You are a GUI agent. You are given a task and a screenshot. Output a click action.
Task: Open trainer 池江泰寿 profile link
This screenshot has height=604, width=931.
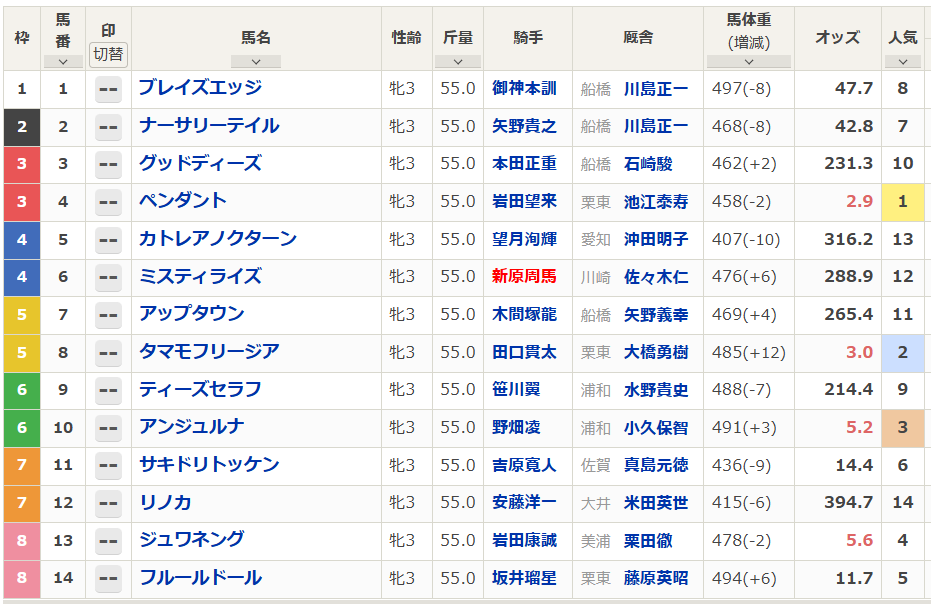tap(656, 202)
